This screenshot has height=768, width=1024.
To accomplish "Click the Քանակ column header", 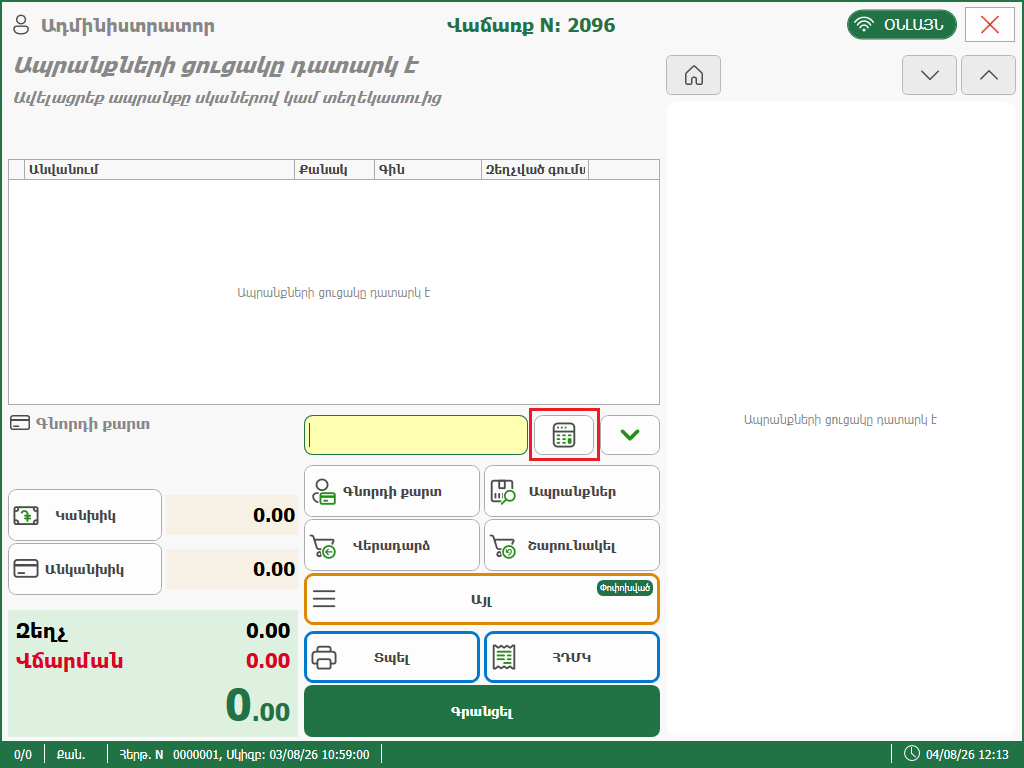I will click(x=334, y=170).
